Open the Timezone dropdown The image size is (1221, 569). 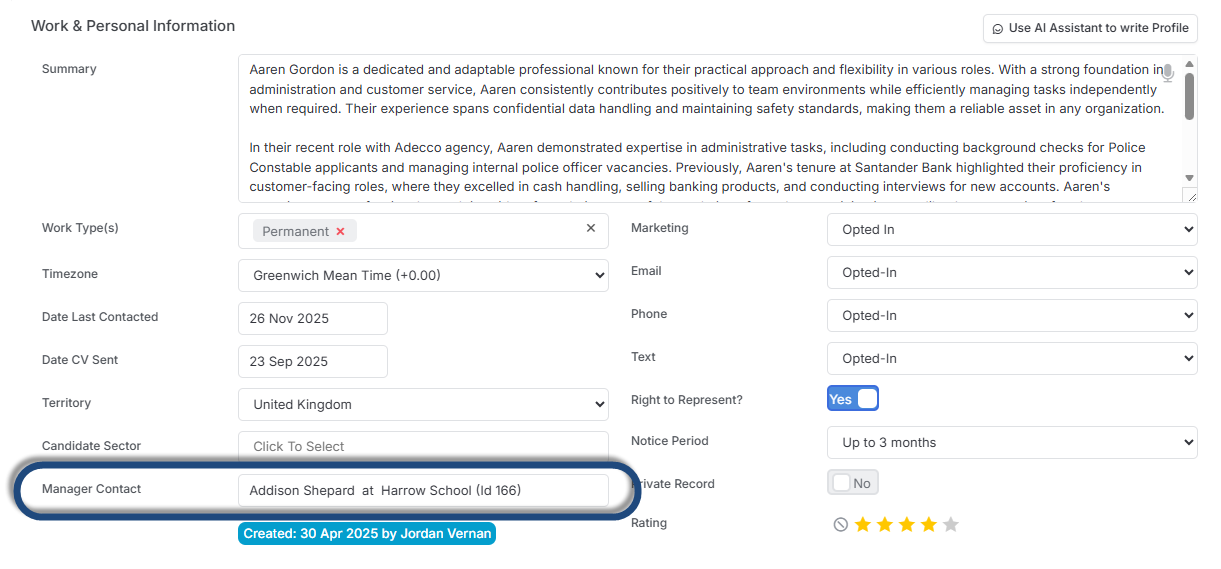point(423,275)
